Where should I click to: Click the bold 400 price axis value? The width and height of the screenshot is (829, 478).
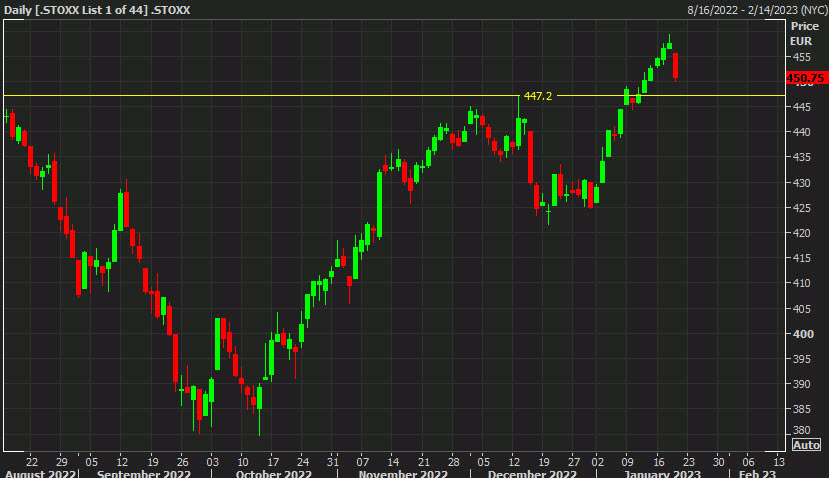803,334
